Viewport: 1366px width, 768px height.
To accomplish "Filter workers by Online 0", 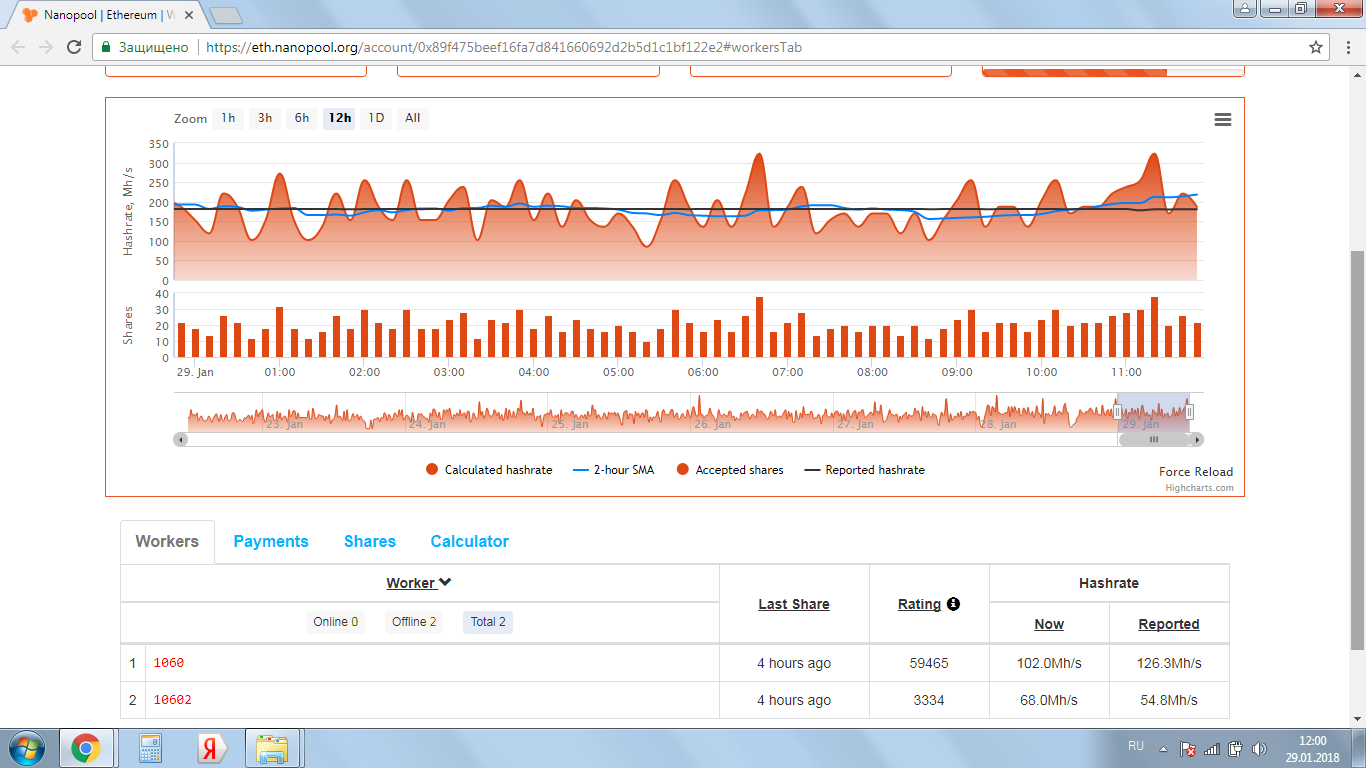I will pyautogui.click(x=335, y=622).
